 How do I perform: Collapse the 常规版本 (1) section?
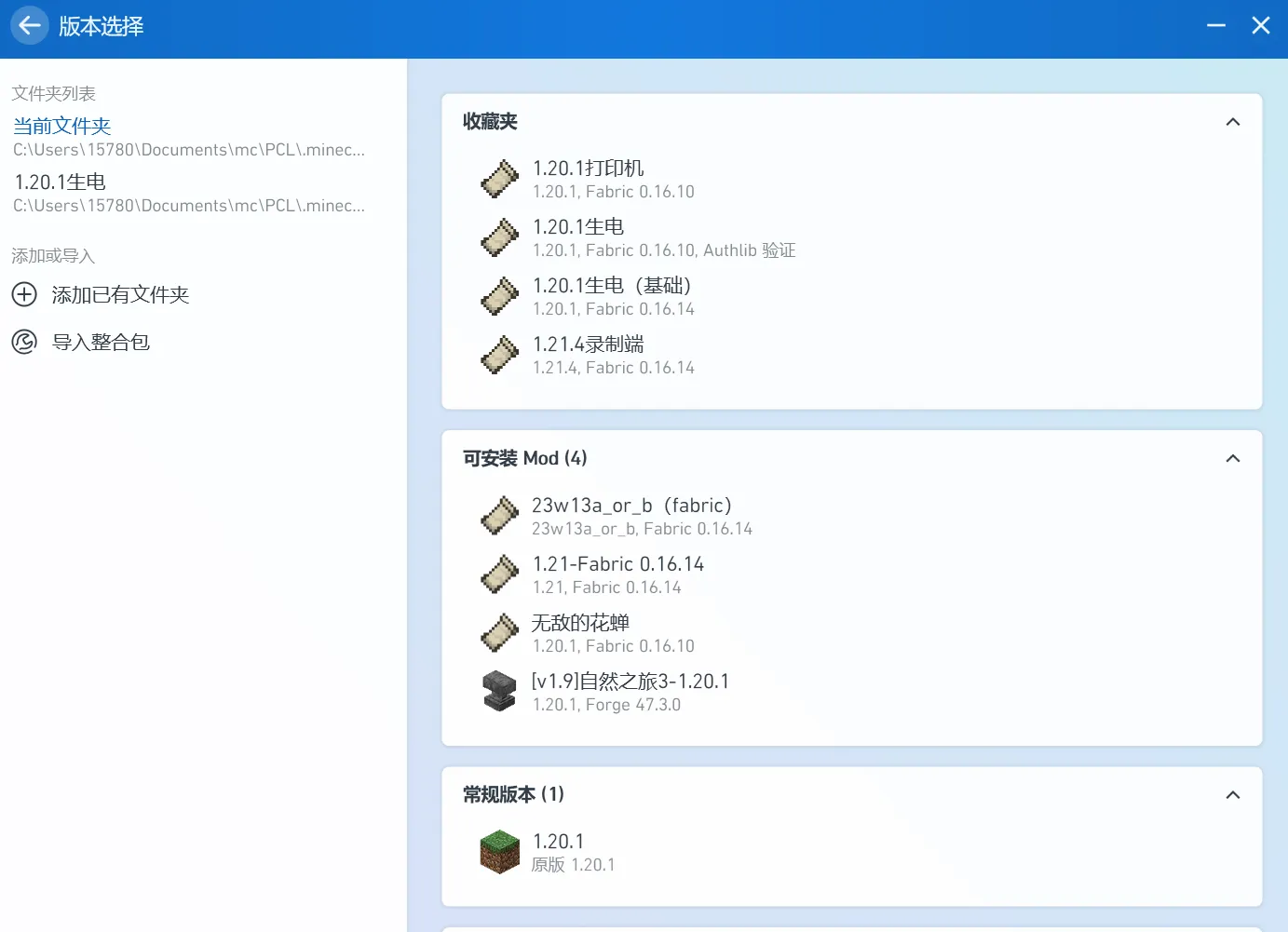(x=1232, y=795)
